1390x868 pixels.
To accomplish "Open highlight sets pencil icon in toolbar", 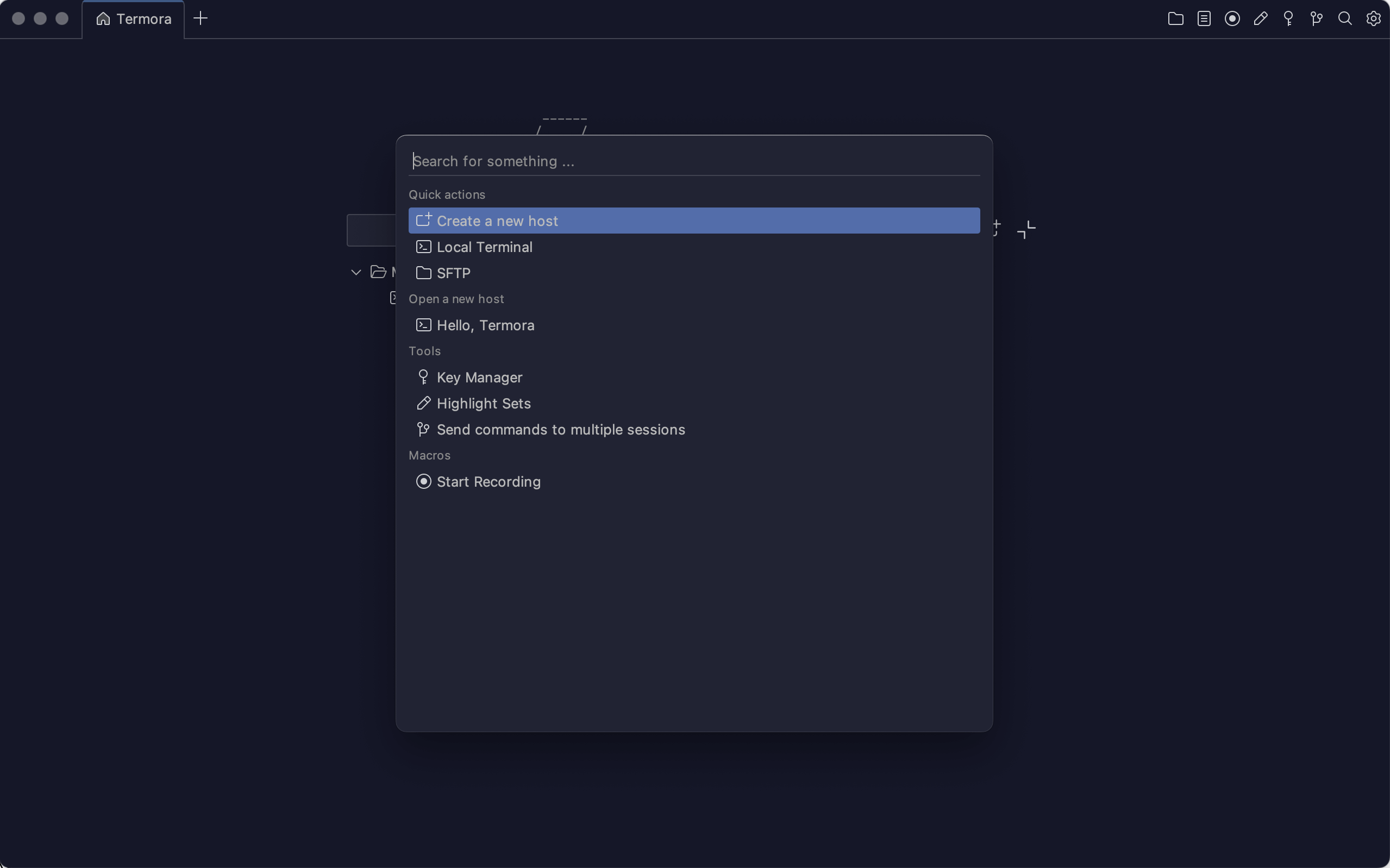I will coord(1260,19).
